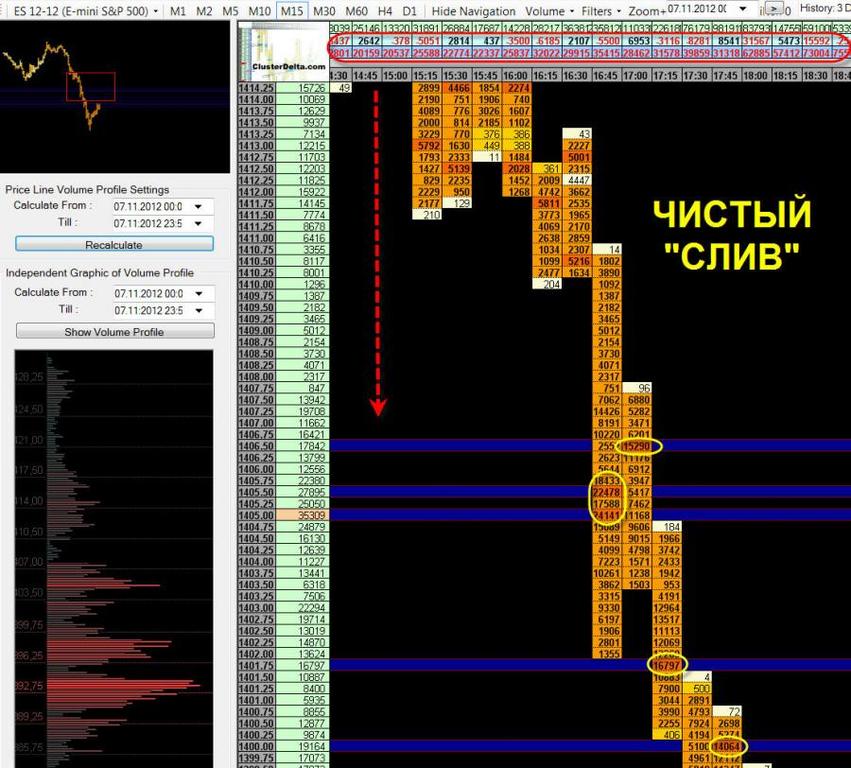
Task: Click the 20159 value in second delta row
Action: [367, 53]
